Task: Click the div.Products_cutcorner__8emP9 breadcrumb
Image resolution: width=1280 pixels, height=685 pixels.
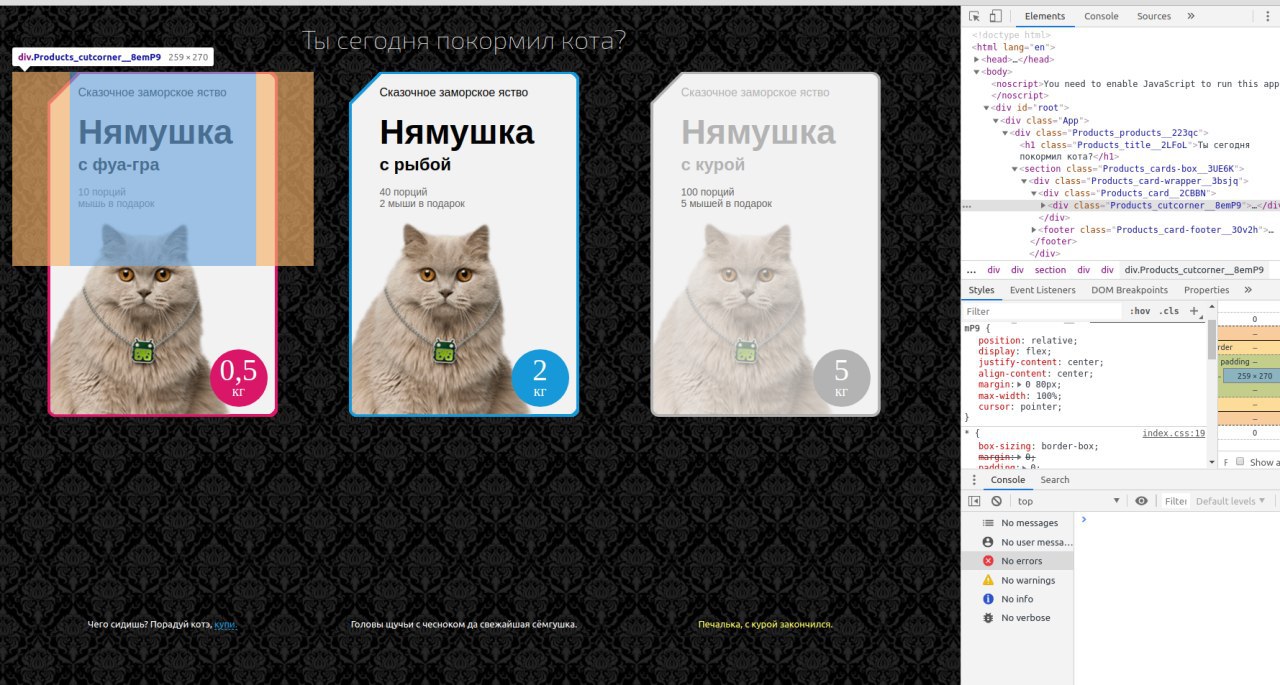Action: [x=1194, y=270]
